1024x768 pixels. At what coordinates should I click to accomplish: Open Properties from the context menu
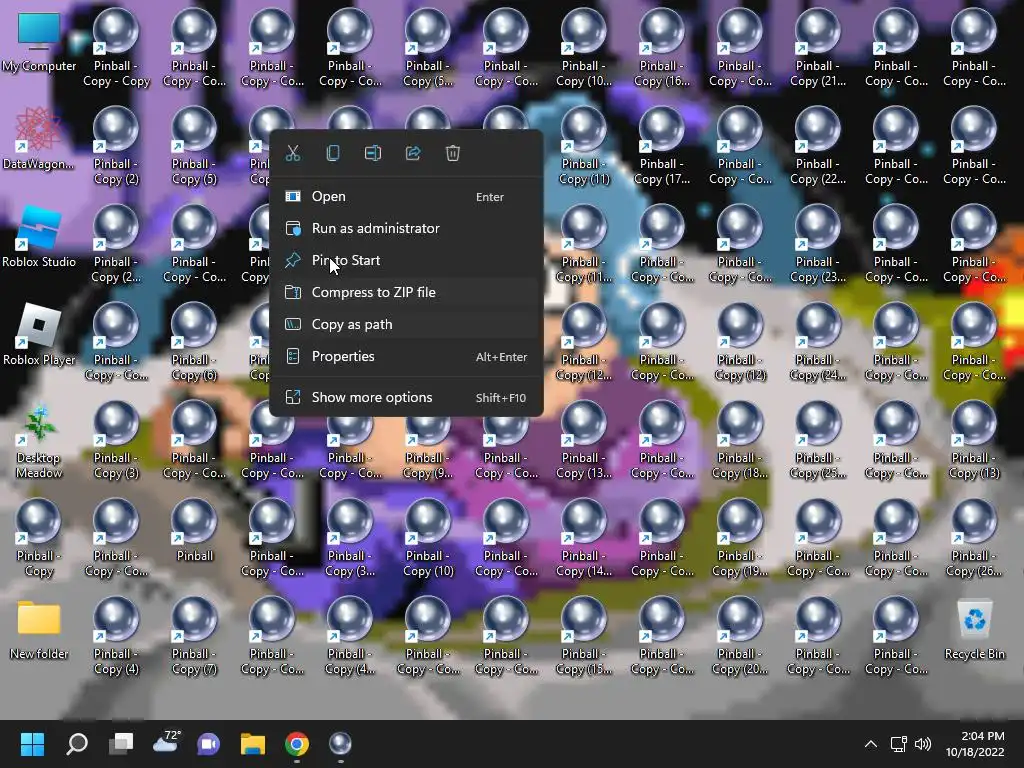coord(406,357)
